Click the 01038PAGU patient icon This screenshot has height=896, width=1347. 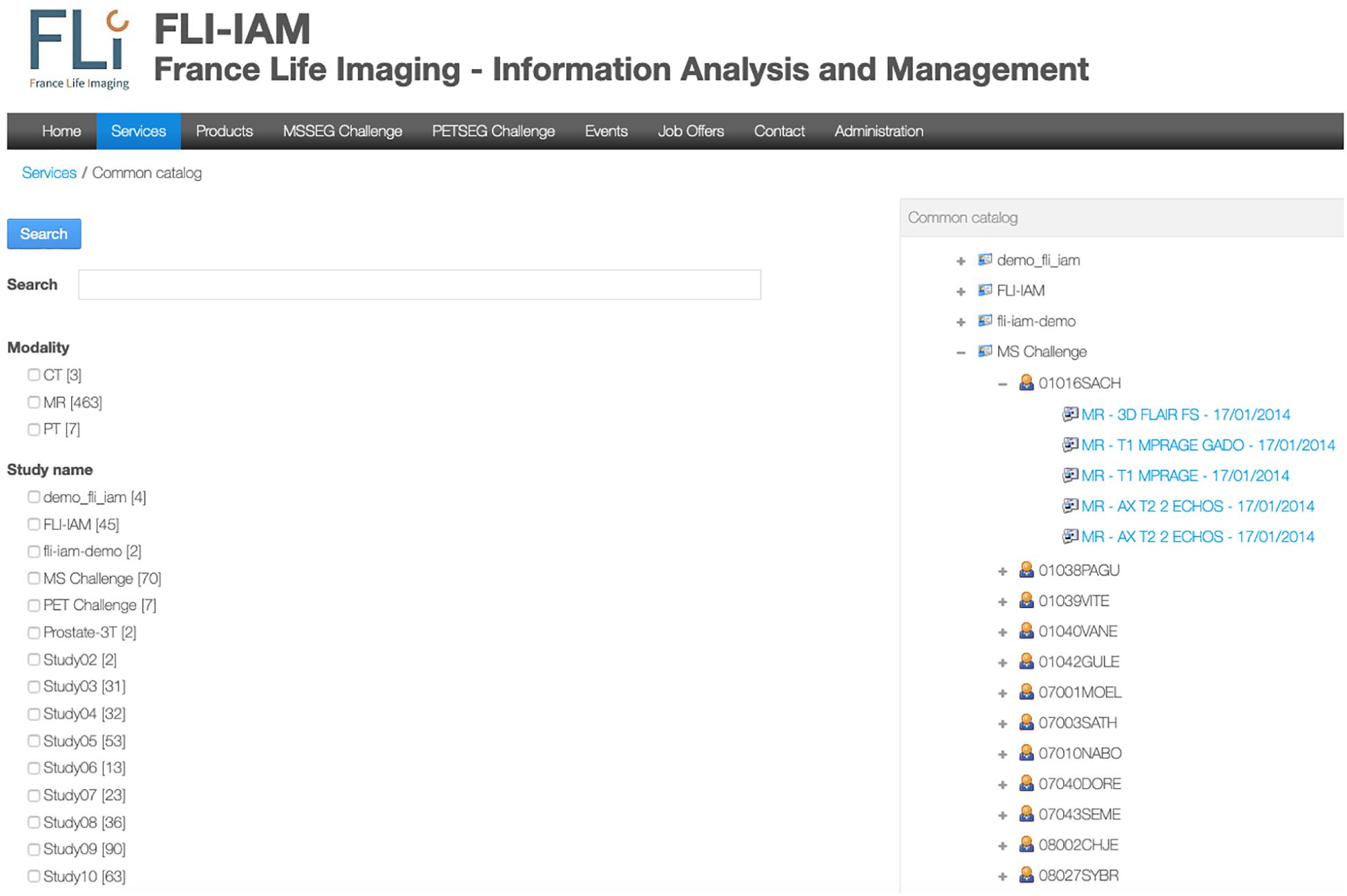(x=1026, y=570)
